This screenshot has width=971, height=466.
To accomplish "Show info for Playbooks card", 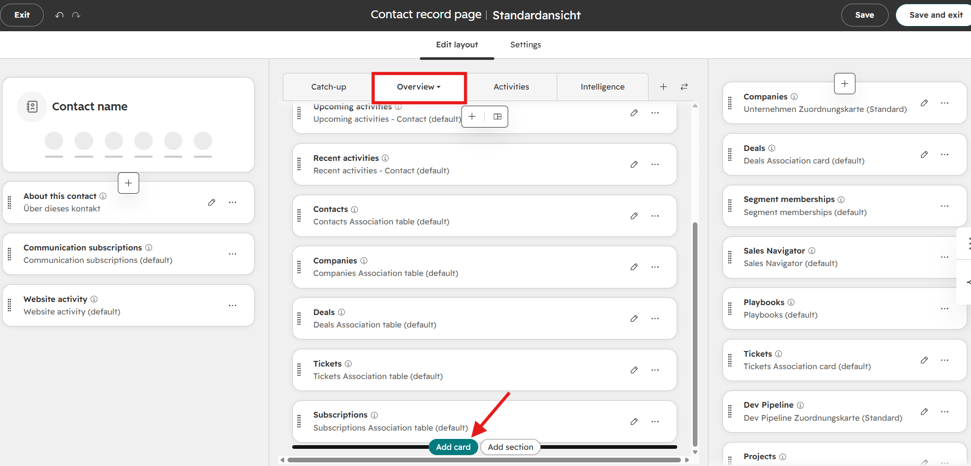I will [791, 303].
